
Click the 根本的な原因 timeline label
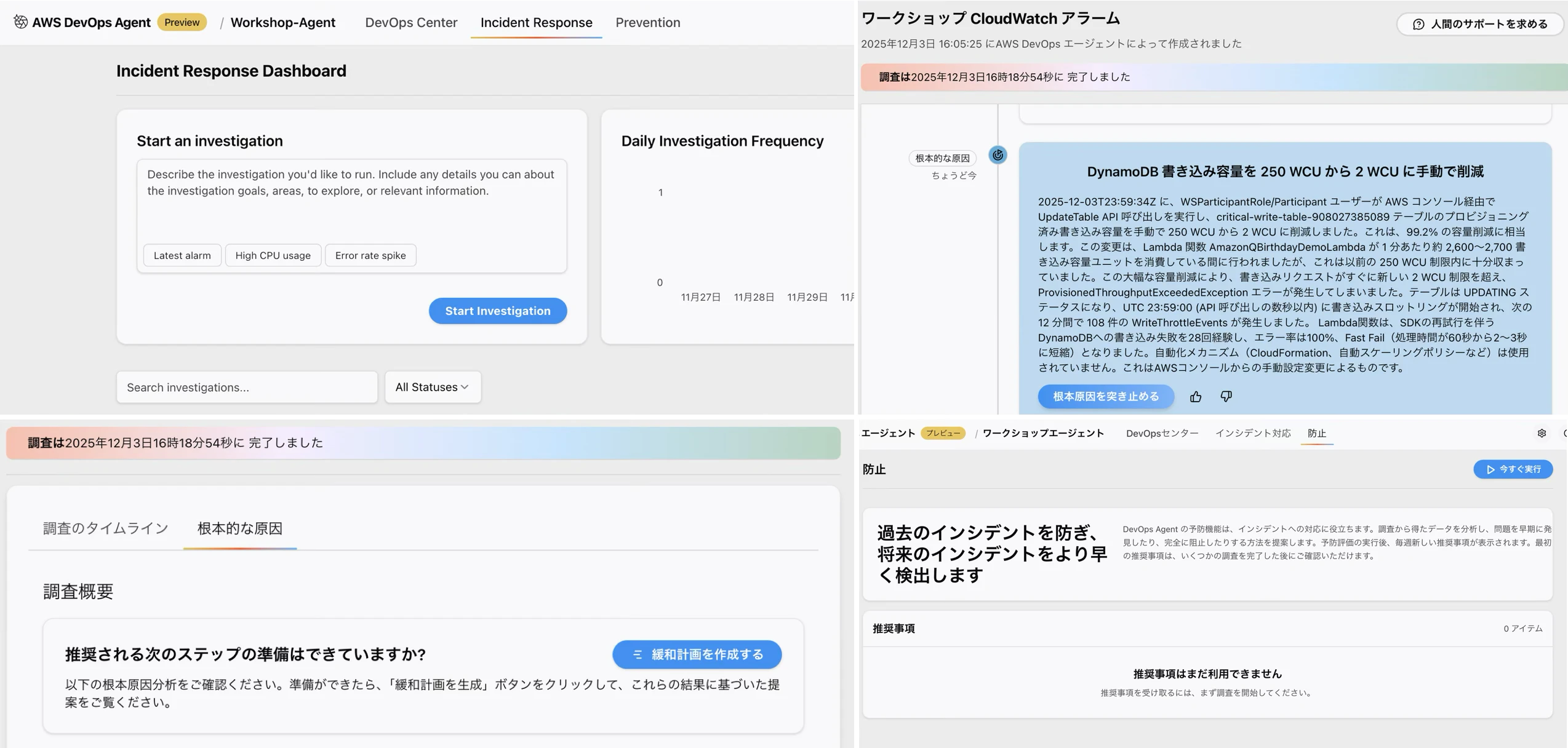[x=942, y=158]
